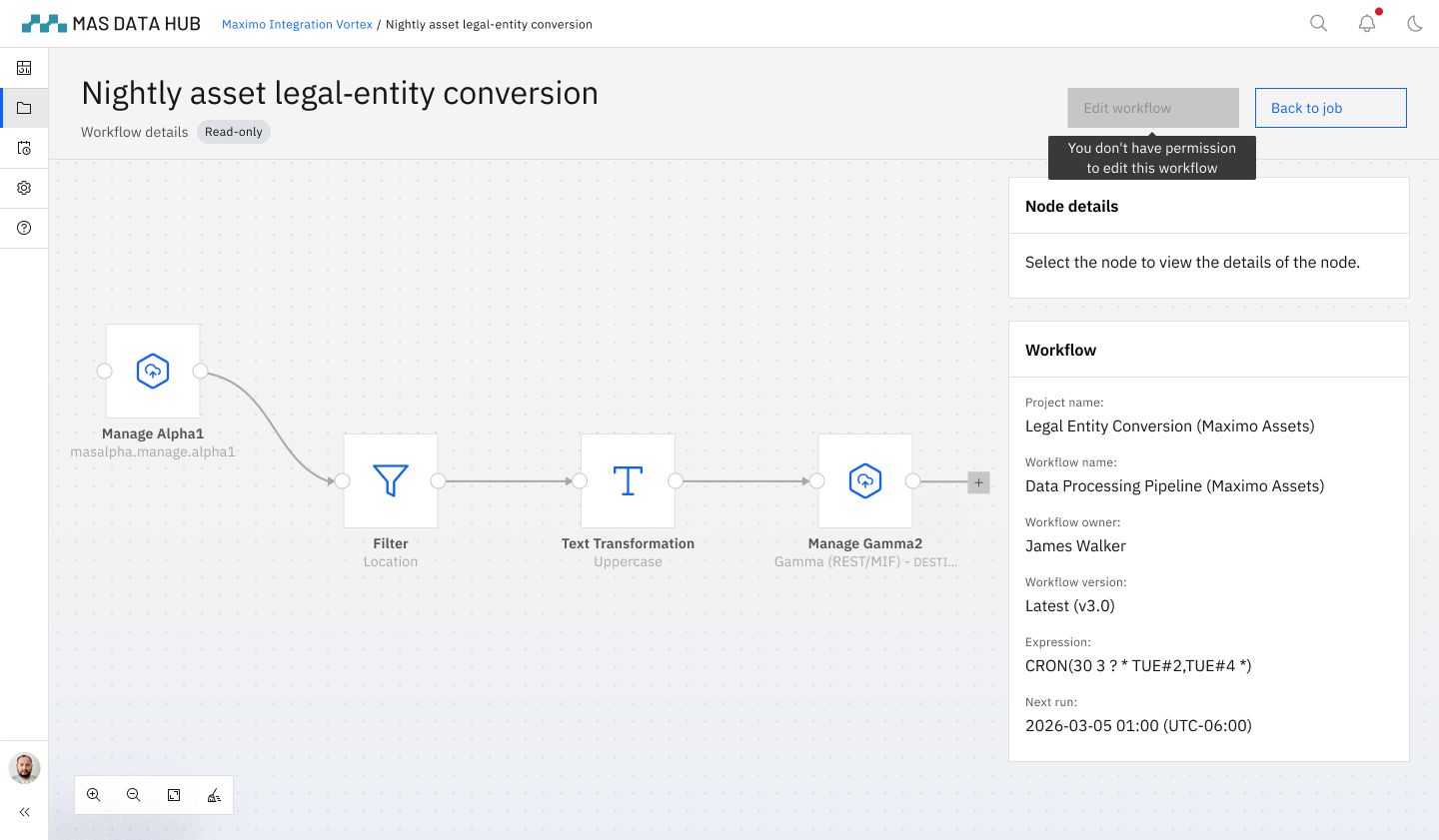Collapse the left sidebar with the chevron
The width and height of the screenshot is (1439, 840).
click(24, 812)
